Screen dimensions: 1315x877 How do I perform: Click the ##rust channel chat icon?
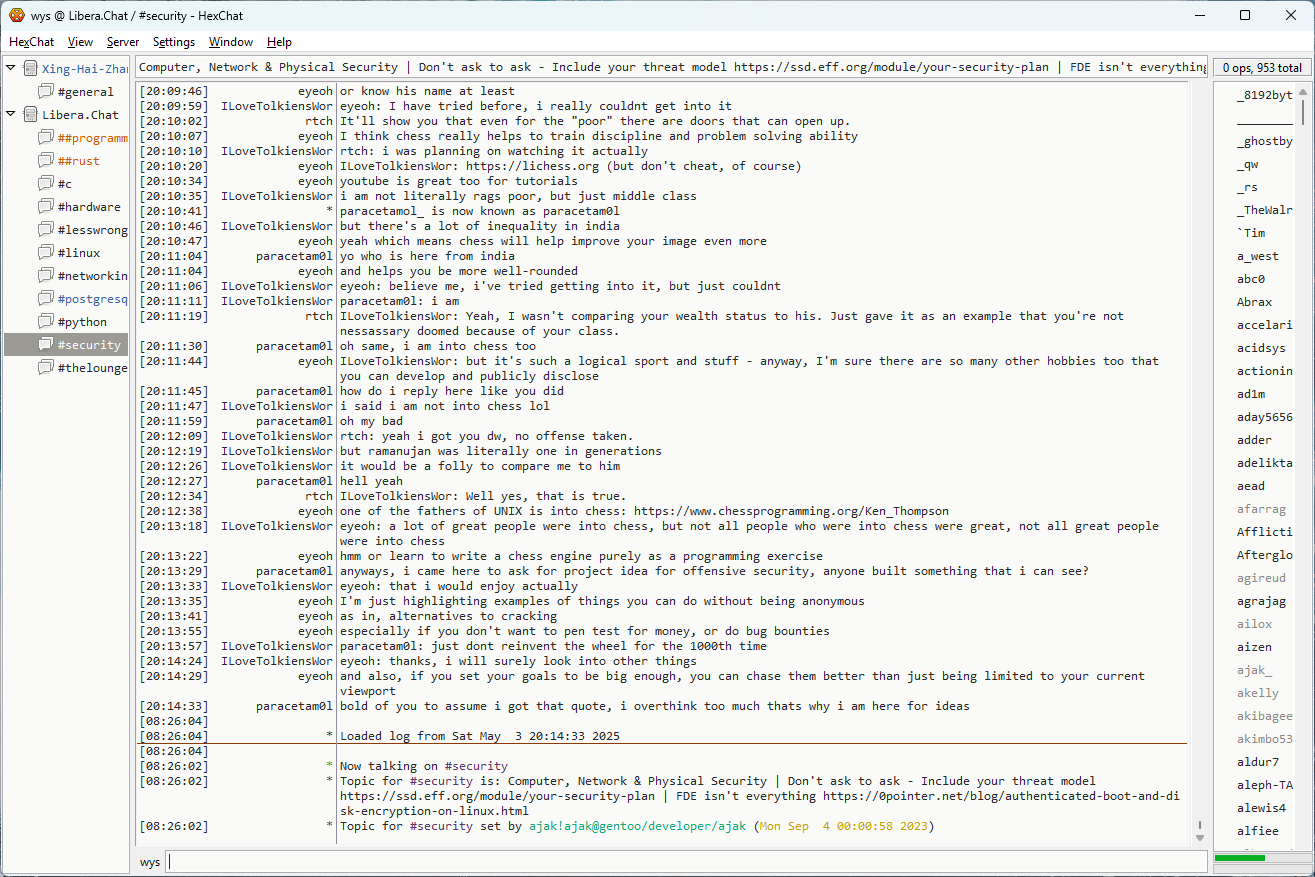click(46, 161)
